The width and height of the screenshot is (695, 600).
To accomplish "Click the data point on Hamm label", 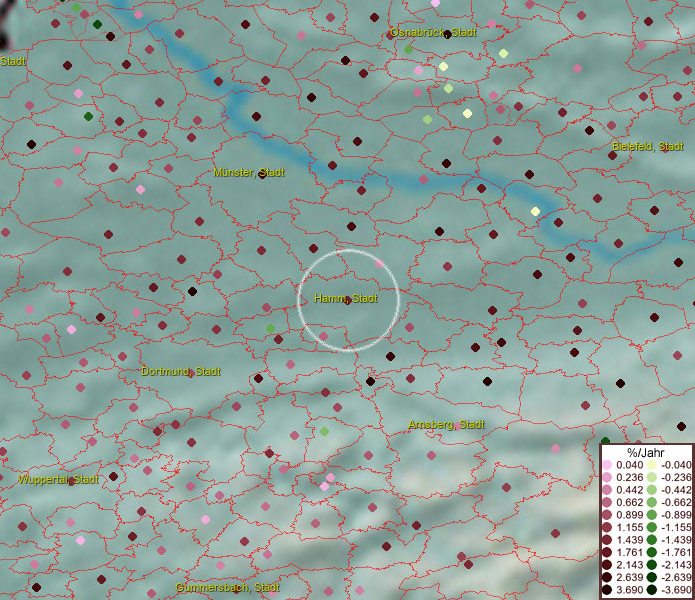I will [x=348, y=301].
